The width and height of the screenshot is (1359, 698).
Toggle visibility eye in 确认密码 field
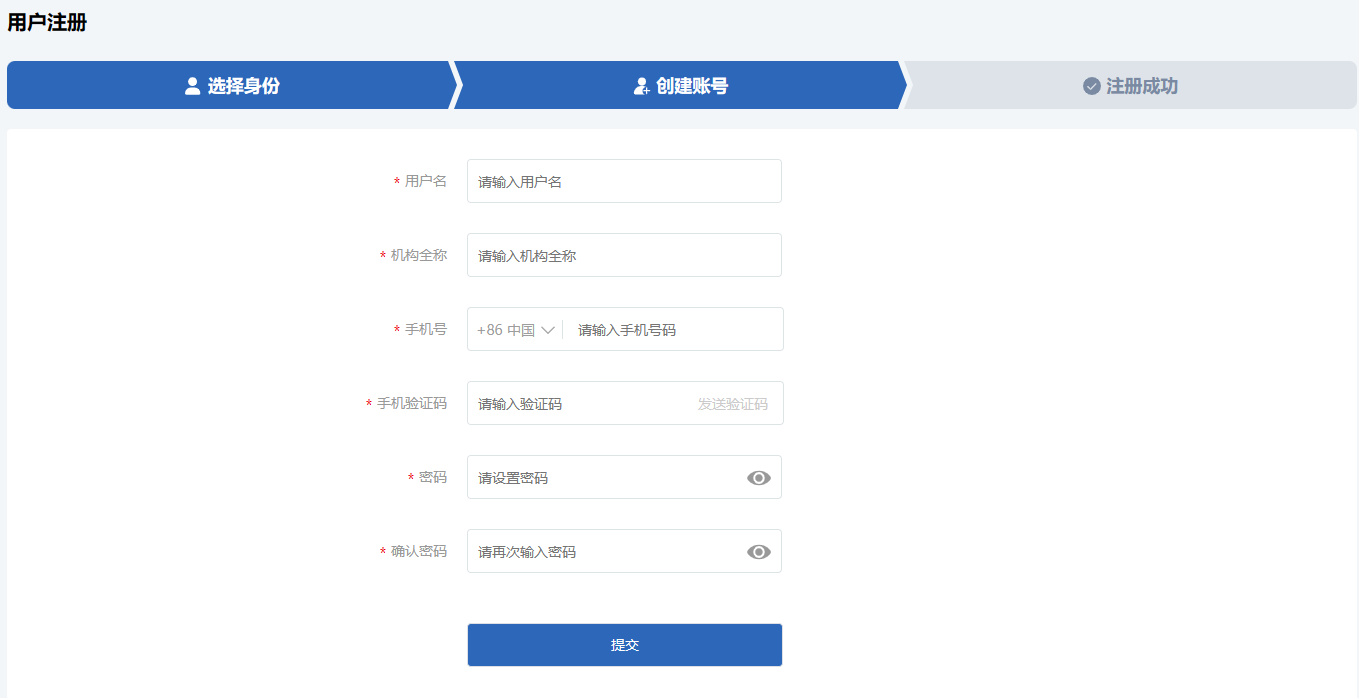point(759,552)
